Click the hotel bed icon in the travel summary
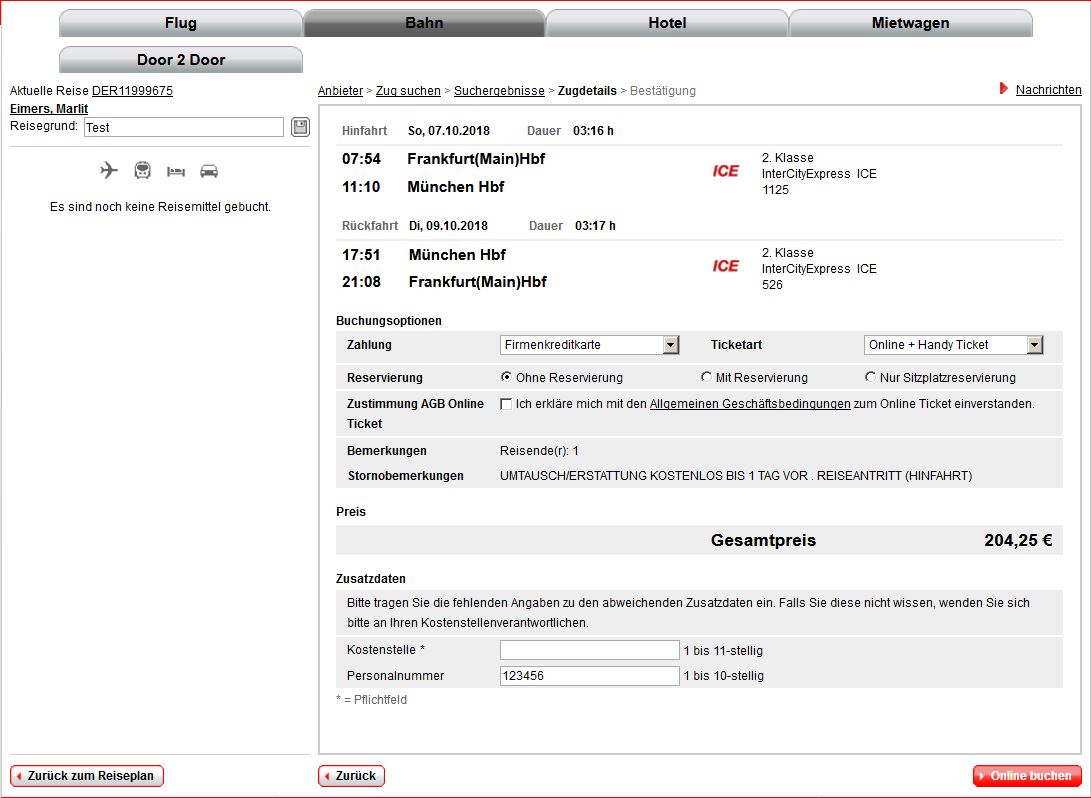Image resolution: width=1091 pixels, height=798 pixels. [176, 171]
